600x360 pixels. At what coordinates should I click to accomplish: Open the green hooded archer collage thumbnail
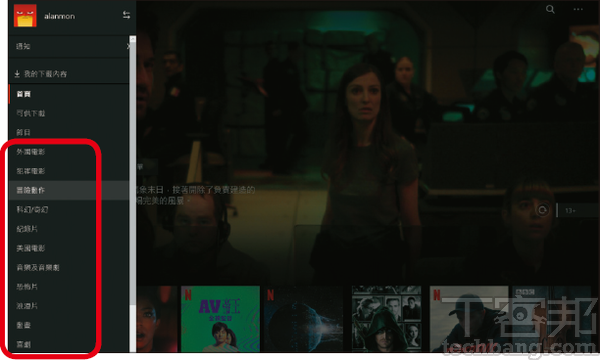(387, 319)
